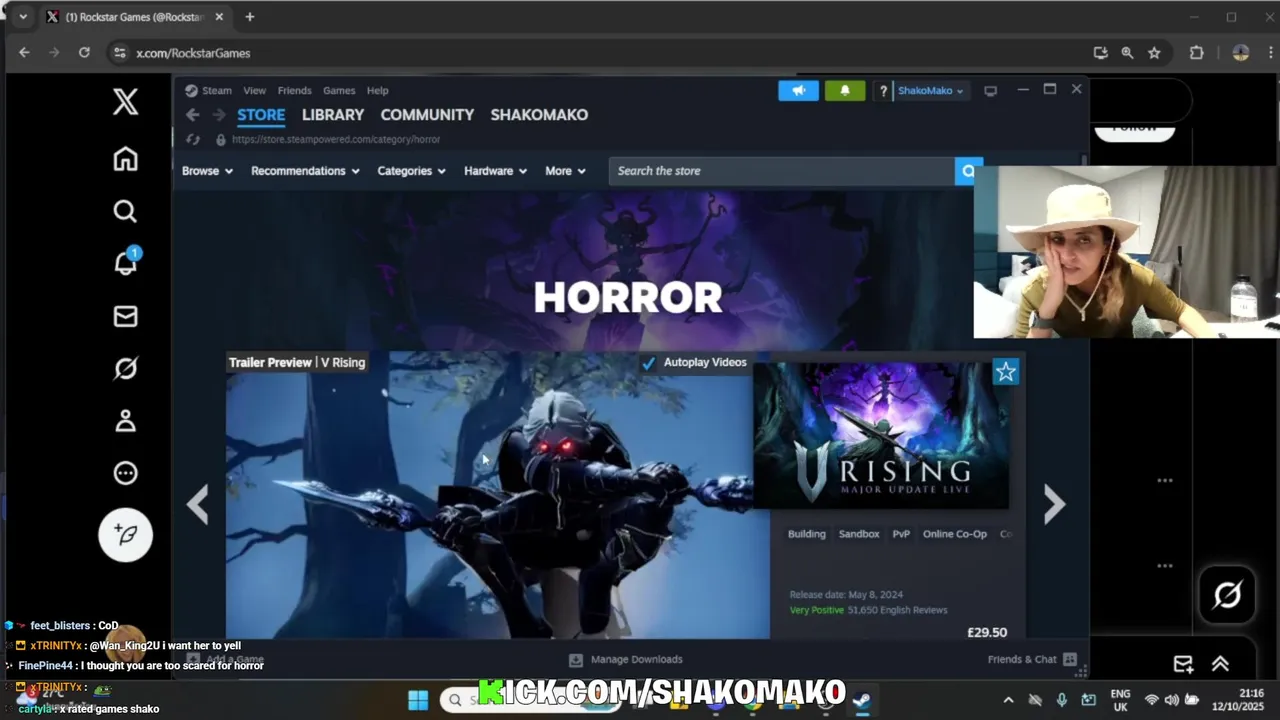Switch to the LIBRARY tab

click(x=333, y=115)
